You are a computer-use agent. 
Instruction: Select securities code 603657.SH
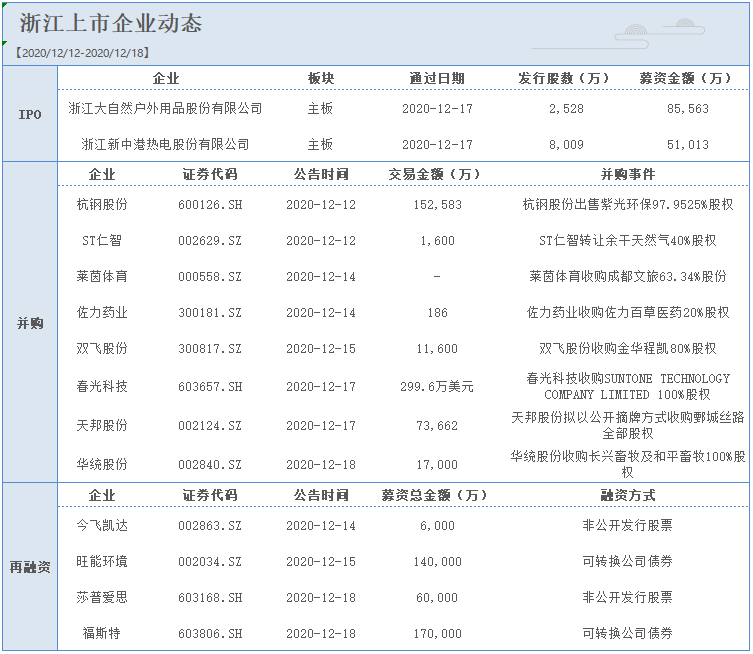210,387
